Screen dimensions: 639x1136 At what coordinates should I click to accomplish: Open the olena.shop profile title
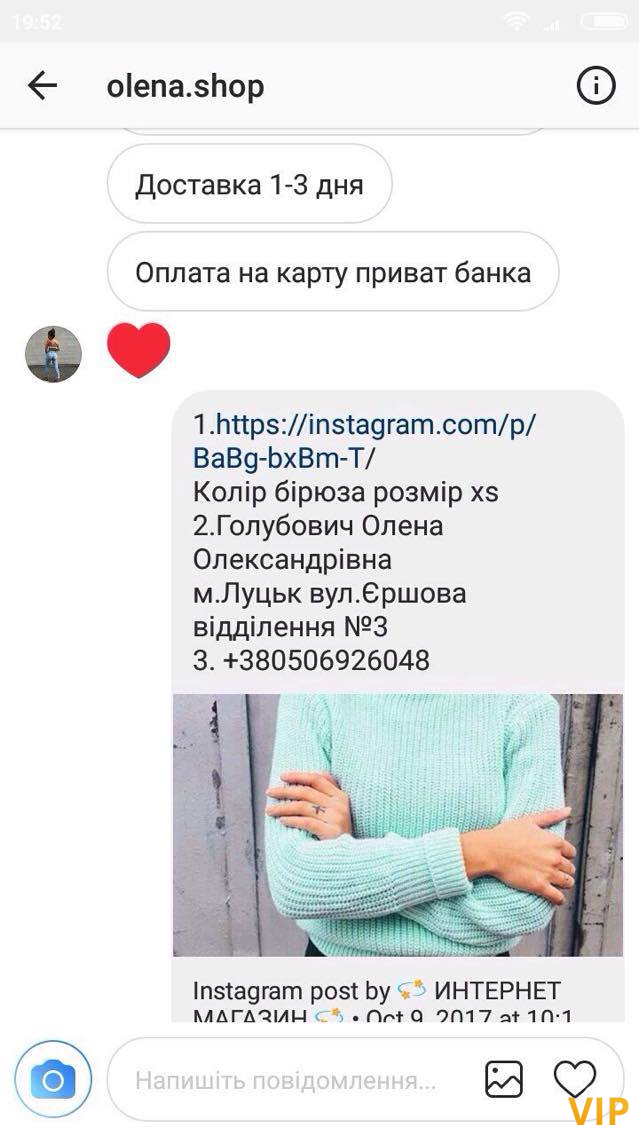(185, 86)
